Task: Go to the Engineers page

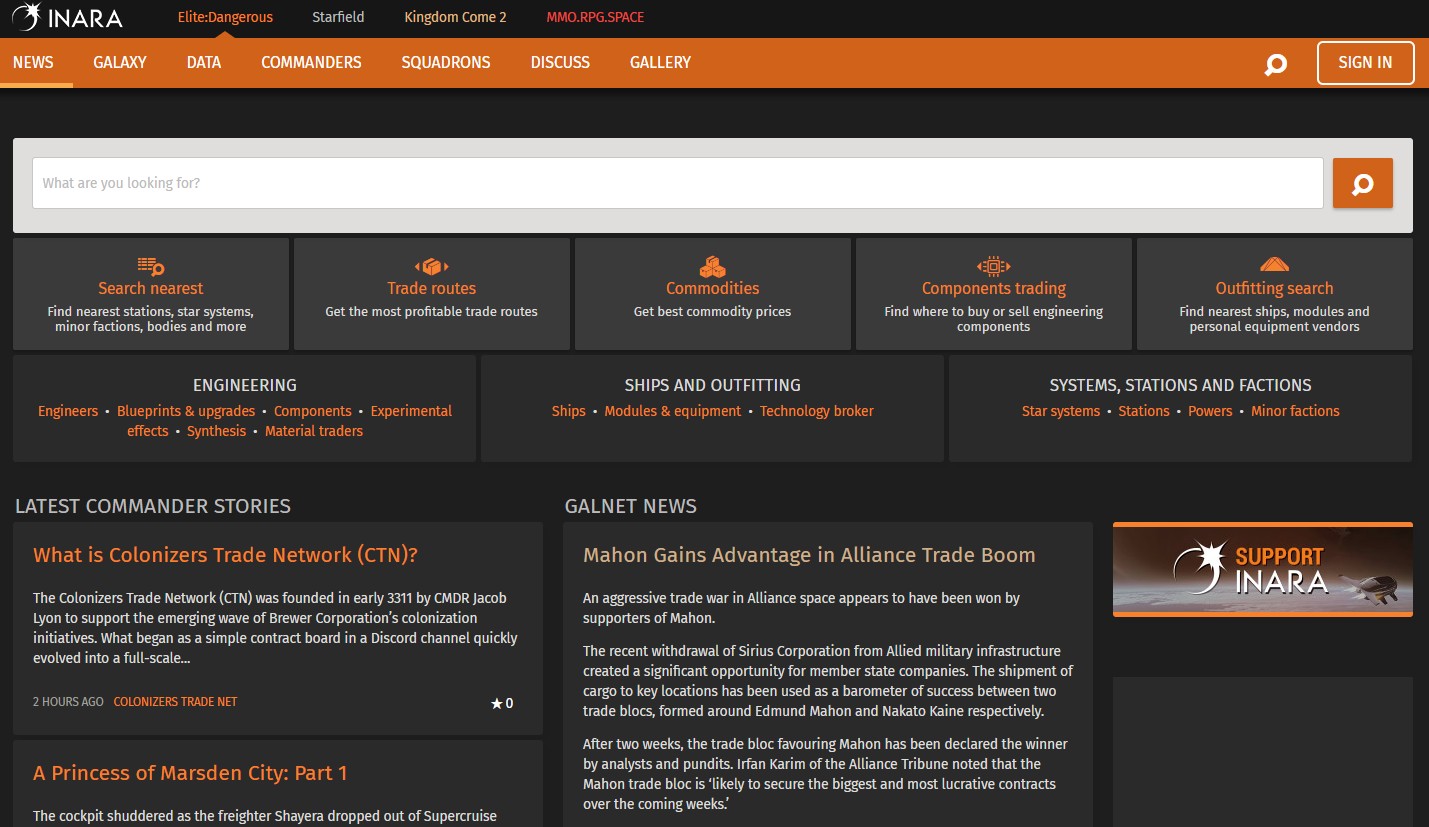Action: point(68,411)
